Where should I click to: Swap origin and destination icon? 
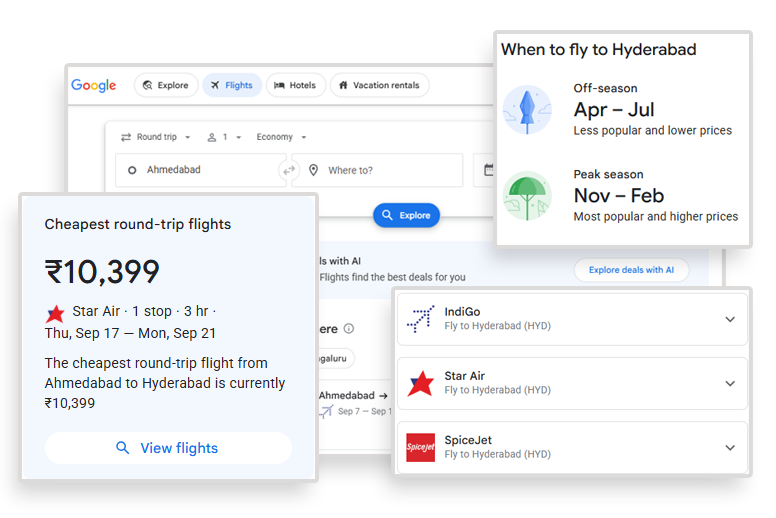289,170
